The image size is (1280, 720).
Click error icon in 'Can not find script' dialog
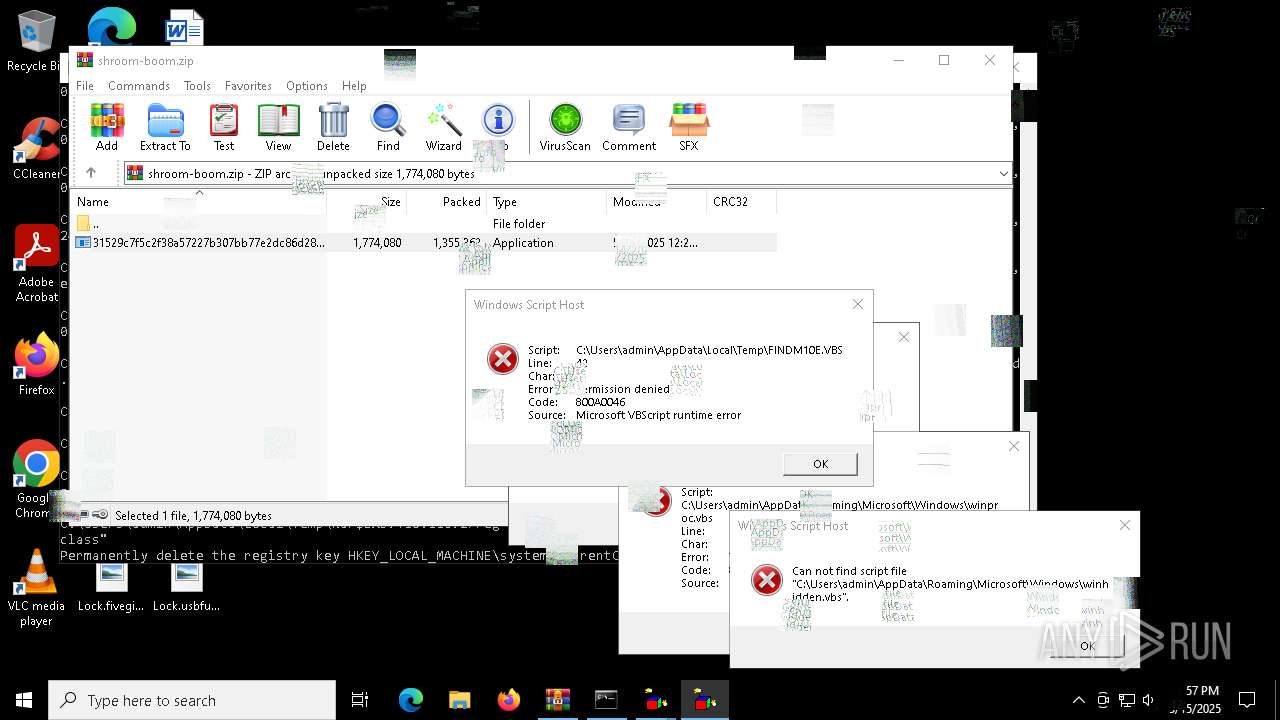(766, 580)
